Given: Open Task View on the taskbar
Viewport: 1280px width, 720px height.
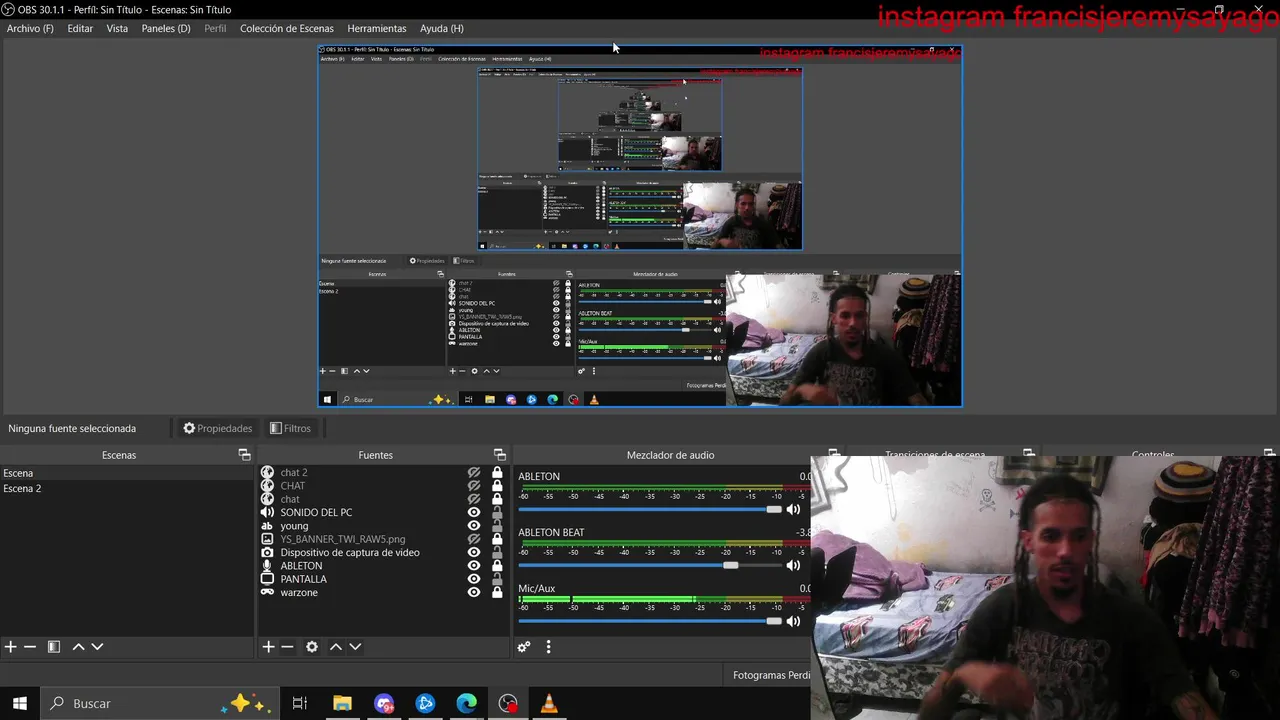Looking at the screenshot, I should pyautogui.click(x=299, y=704).
